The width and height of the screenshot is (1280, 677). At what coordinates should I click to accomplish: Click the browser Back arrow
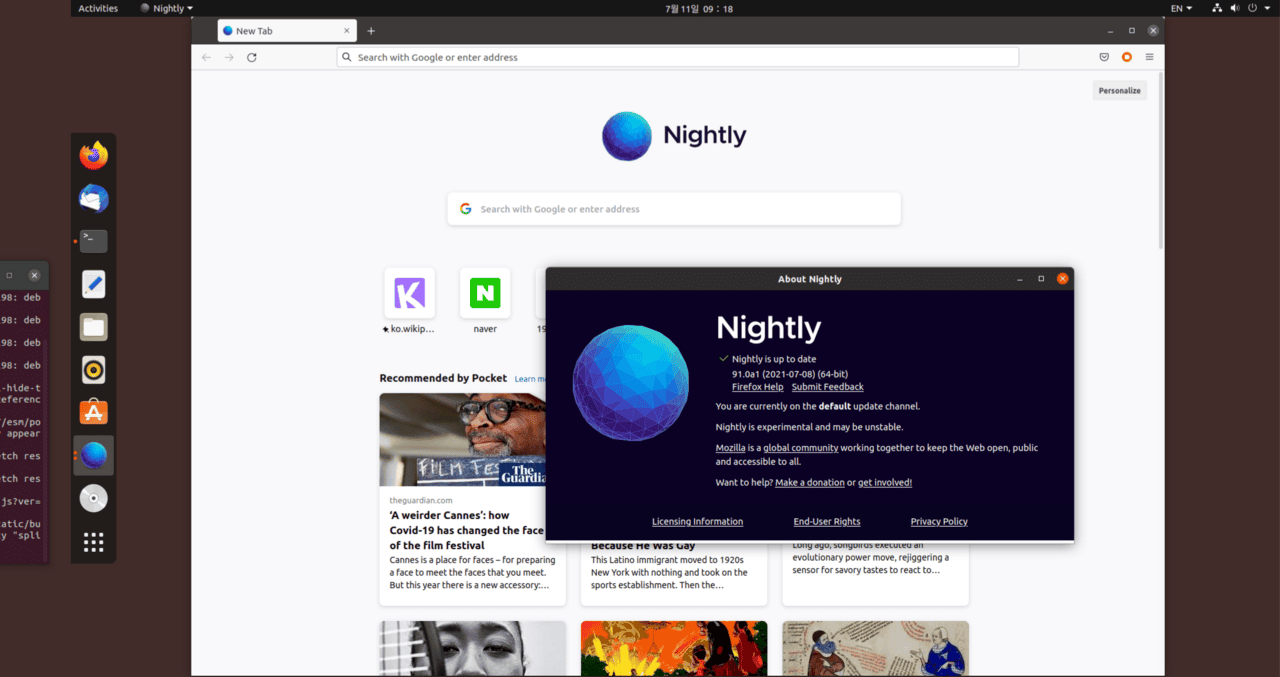point(206,57)
